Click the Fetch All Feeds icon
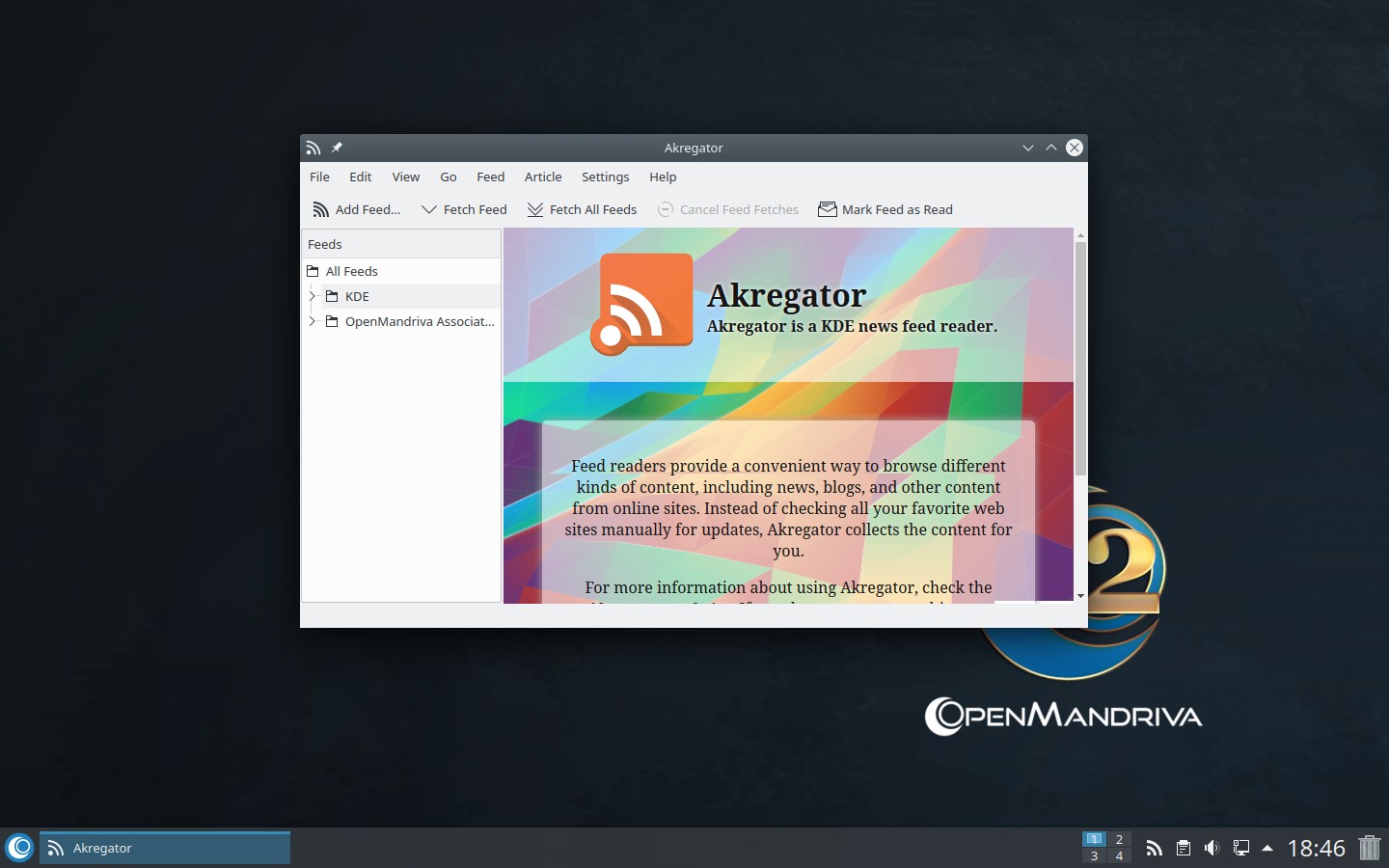Viewport: 1389px width, 868px height. click(535, 209)
